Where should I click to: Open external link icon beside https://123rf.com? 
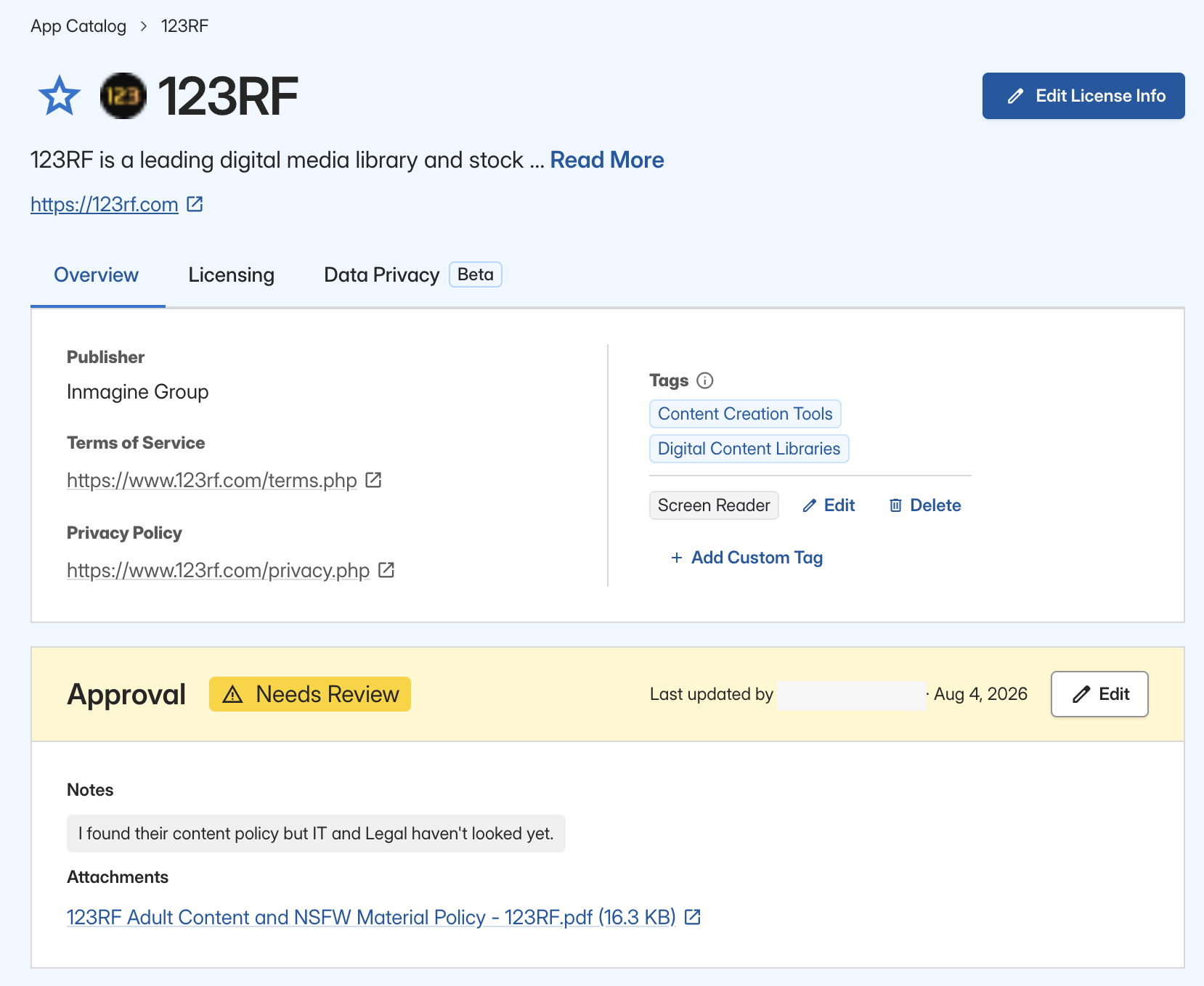pyautogui.click(x=195, y=204)
